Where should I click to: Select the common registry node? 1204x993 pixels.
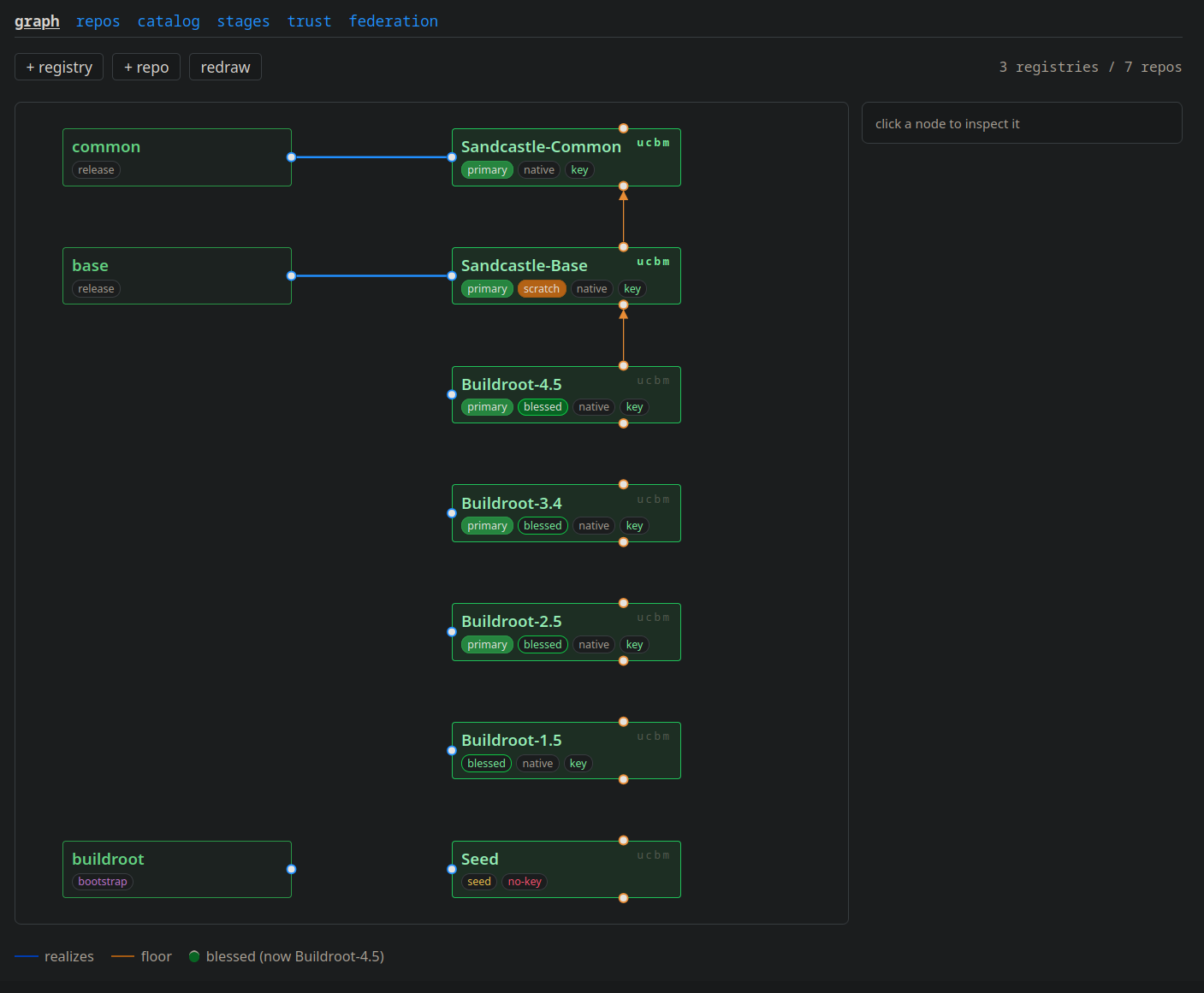pyautogui.click(x=177, y=157)
